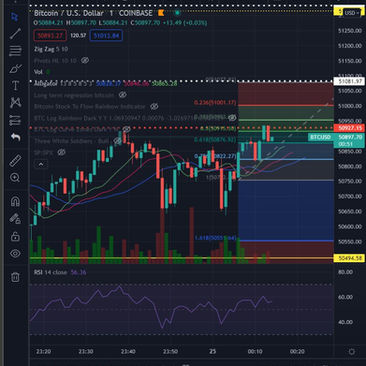
Task: Open the USD currency dropdown
Action: tap(352, 13)
